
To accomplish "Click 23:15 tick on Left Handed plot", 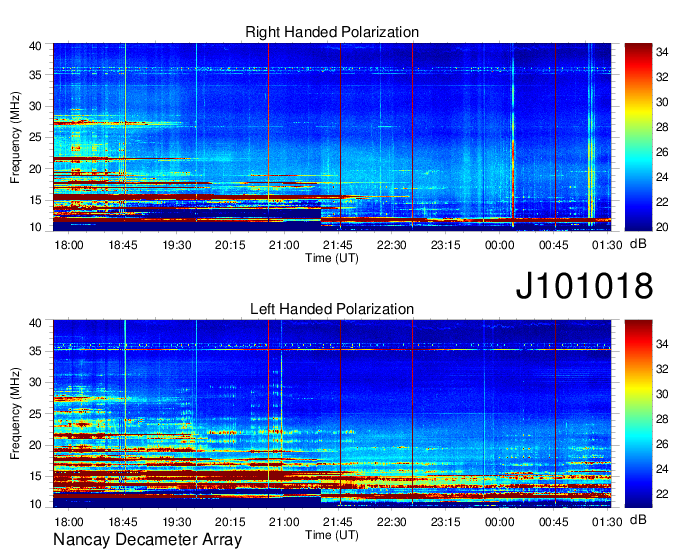I will coord(445,522).
